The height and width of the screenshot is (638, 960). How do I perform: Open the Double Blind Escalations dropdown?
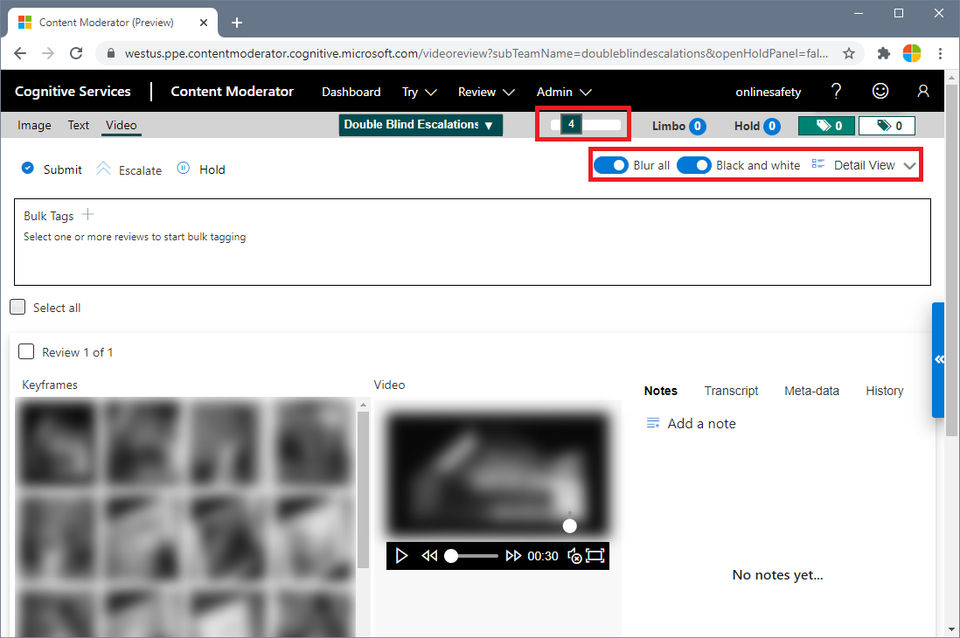pos(421,125)
